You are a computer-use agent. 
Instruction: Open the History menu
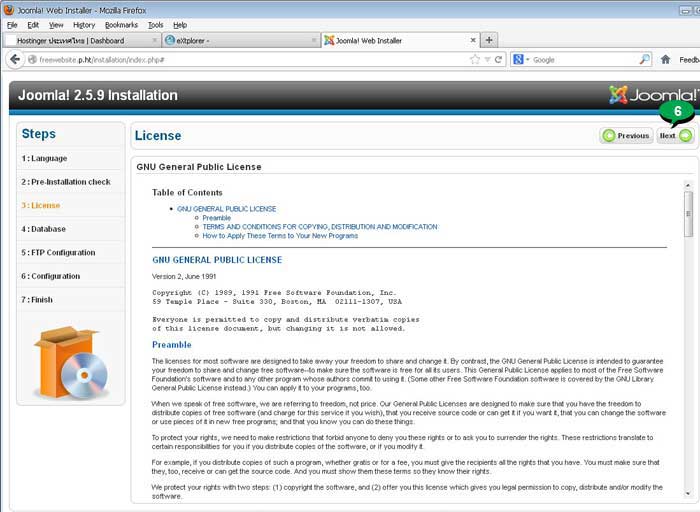tap(84, 25)
